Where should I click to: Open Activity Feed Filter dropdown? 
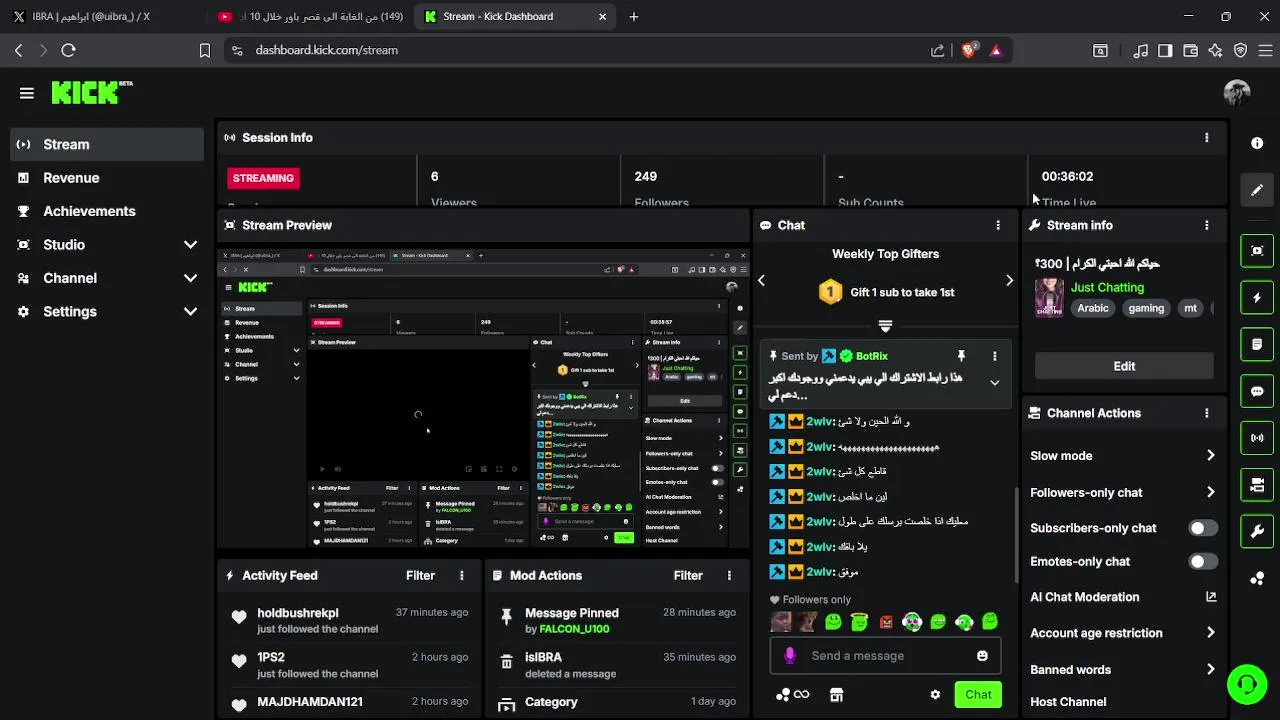coord(420,575)
